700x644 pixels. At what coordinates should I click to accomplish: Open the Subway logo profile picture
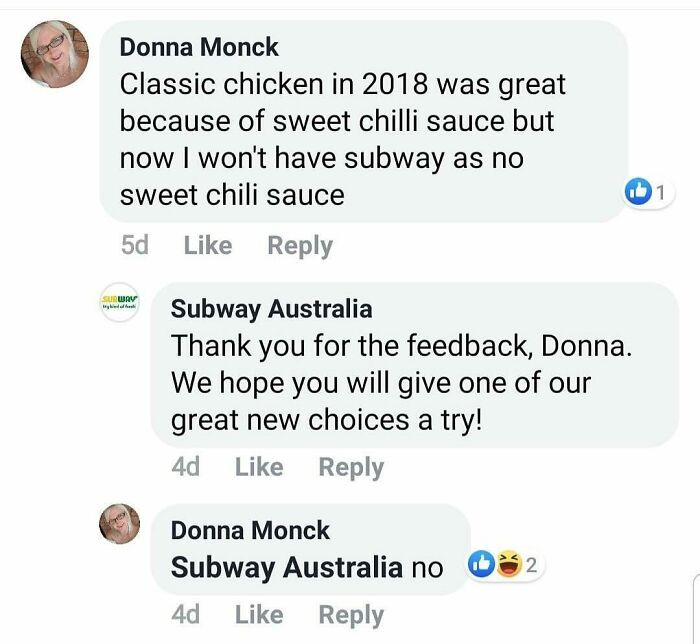(x=120, y=307)
